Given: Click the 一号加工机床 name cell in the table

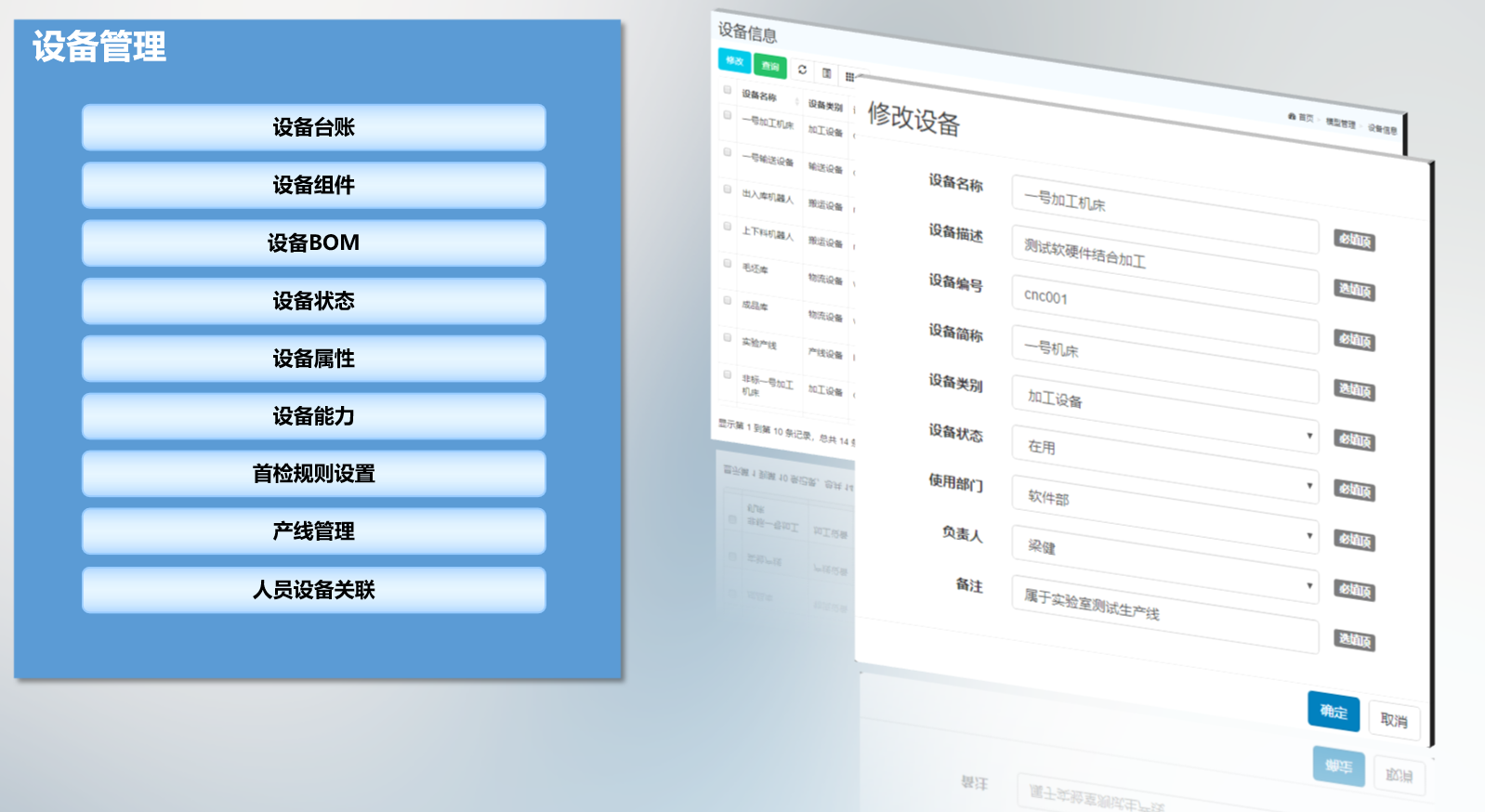Looking at the screenshot, I should tap(768, 123).
